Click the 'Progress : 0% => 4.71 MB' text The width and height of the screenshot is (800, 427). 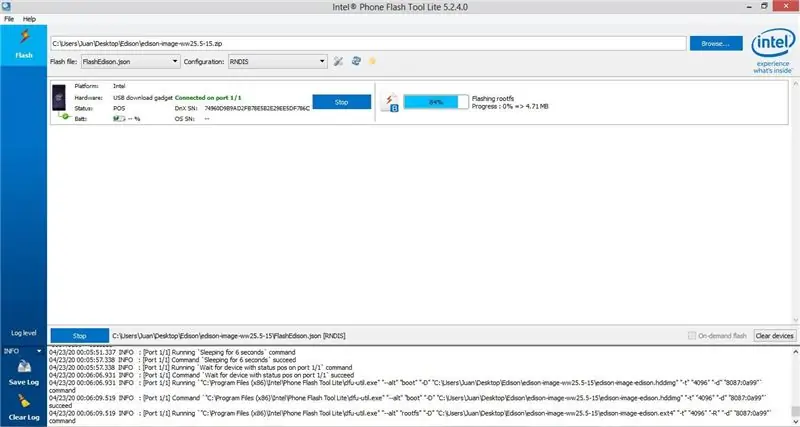(510, 106)
